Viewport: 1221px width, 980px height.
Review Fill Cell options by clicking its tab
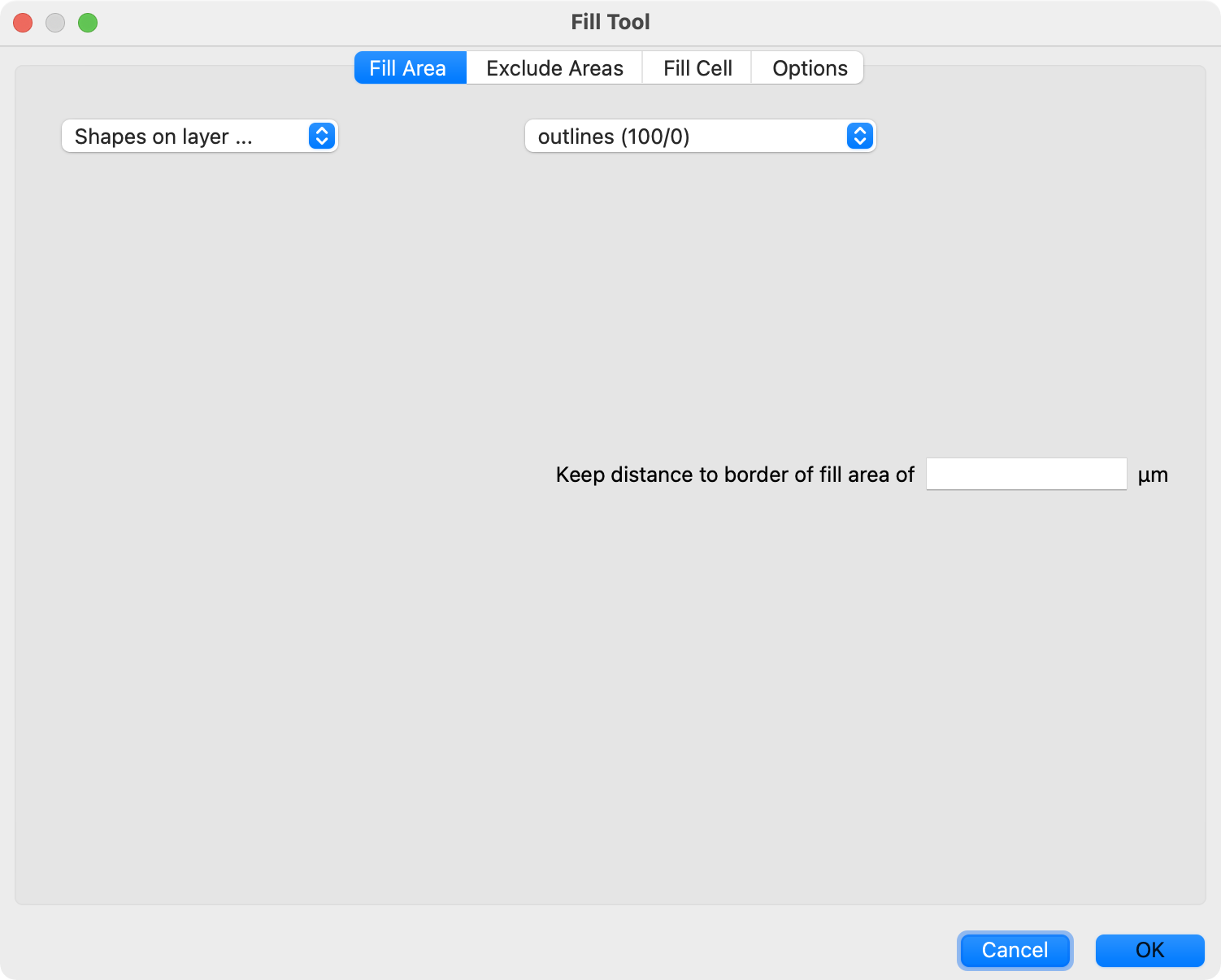point(697,67)
